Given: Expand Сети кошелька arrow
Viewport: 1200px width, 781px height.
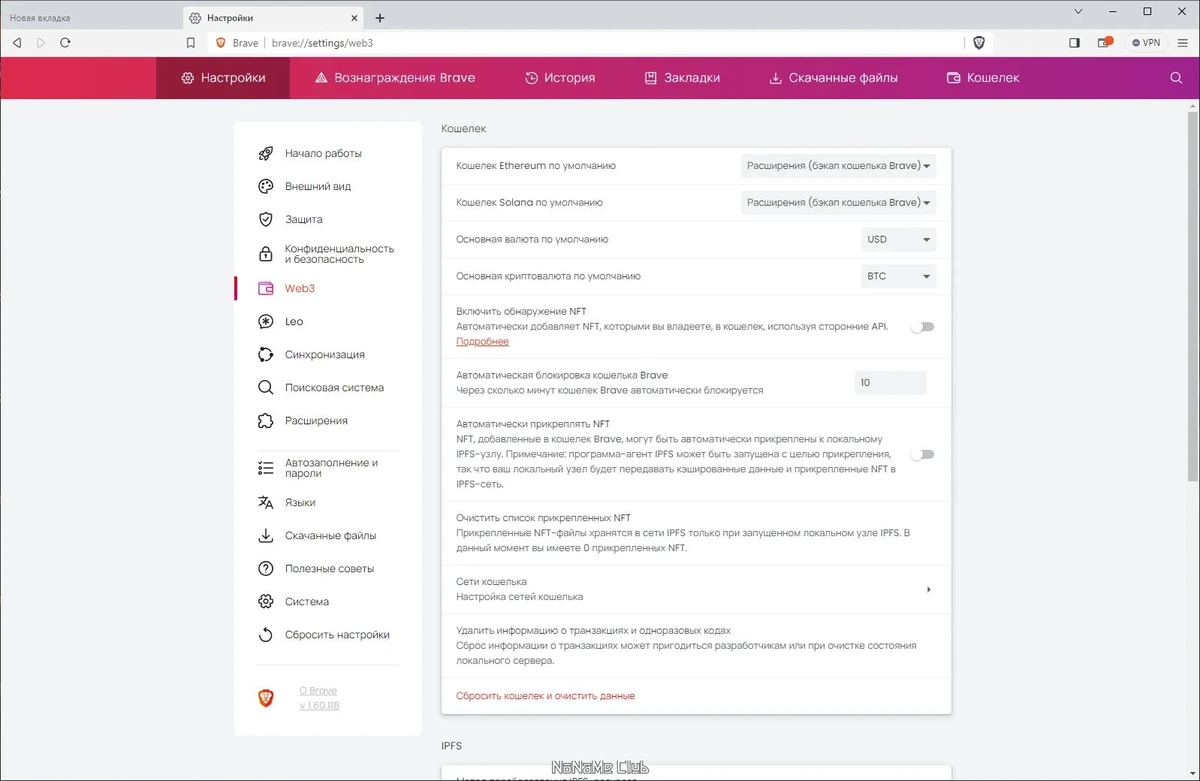Looking at the screenshot, I should (929, 590).
